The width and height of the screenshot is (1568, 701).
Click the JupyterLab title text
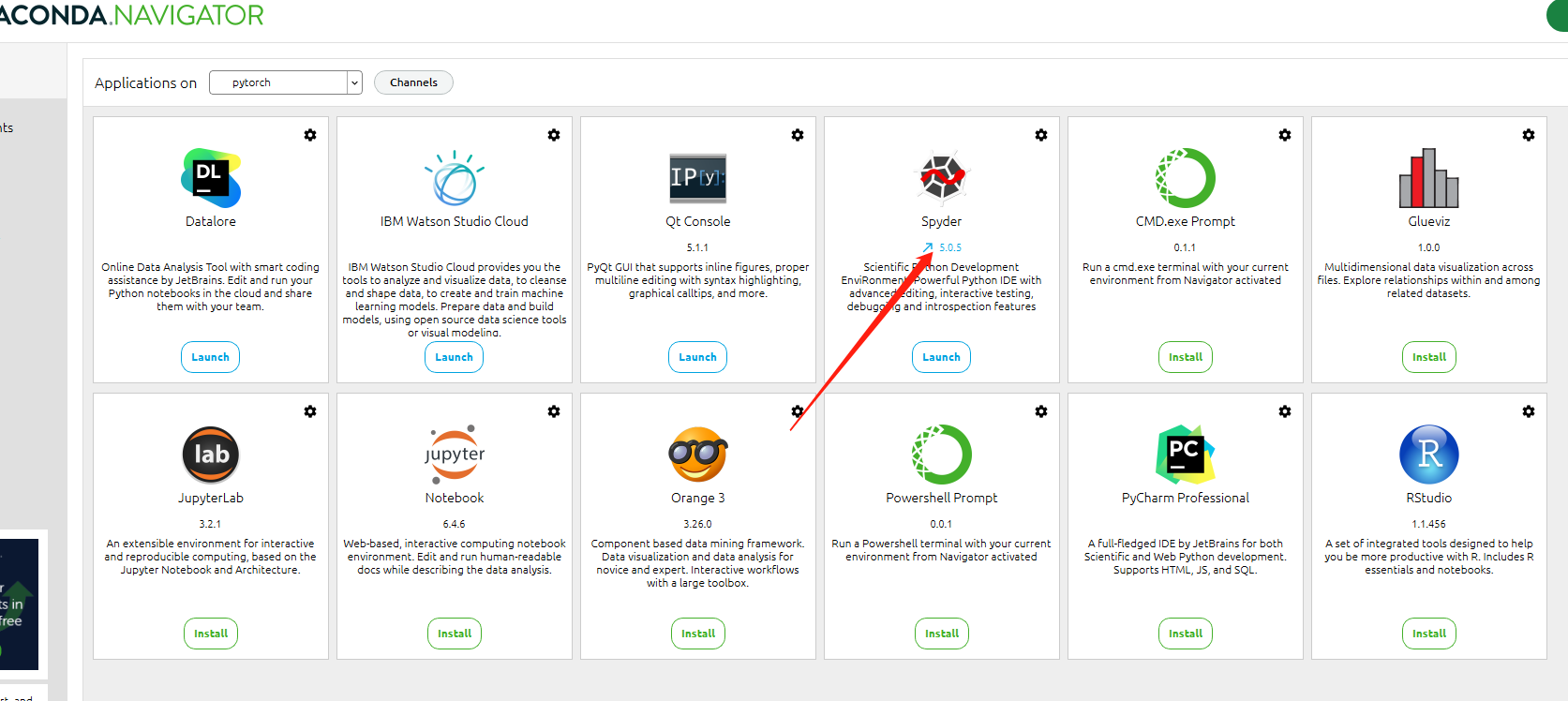click(211, 499)
